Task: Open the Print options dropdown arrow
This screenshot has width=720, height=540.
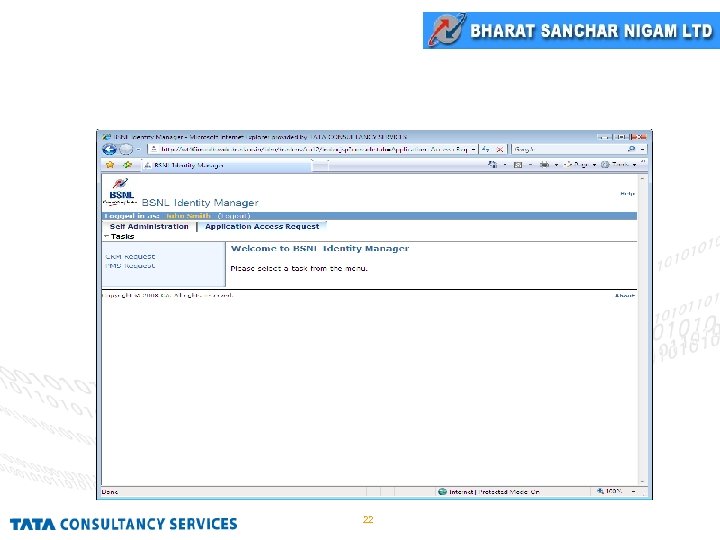Action: (556, 164)
